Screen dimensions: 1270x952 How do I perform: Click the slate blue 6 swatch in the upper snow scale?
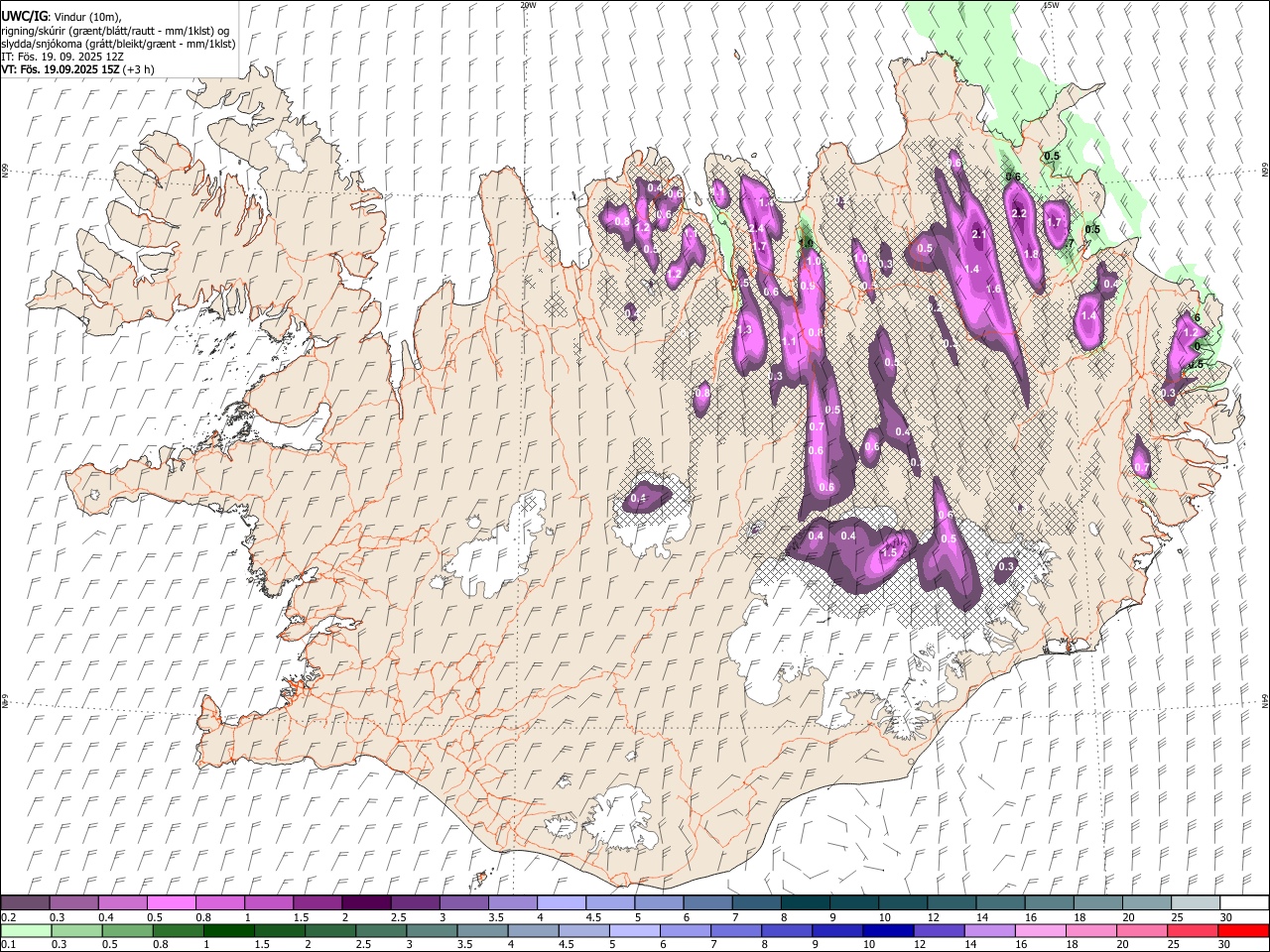pos(707,902)
